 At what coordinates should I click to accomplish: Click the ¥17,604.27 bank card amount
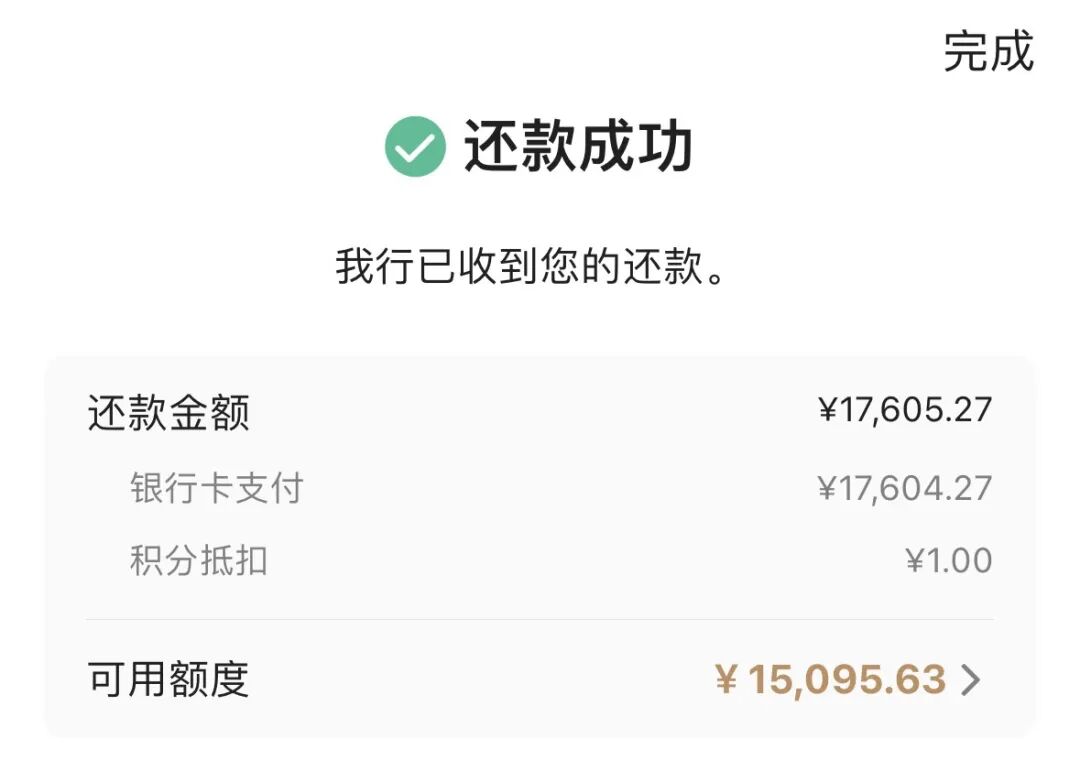point(905,489)
